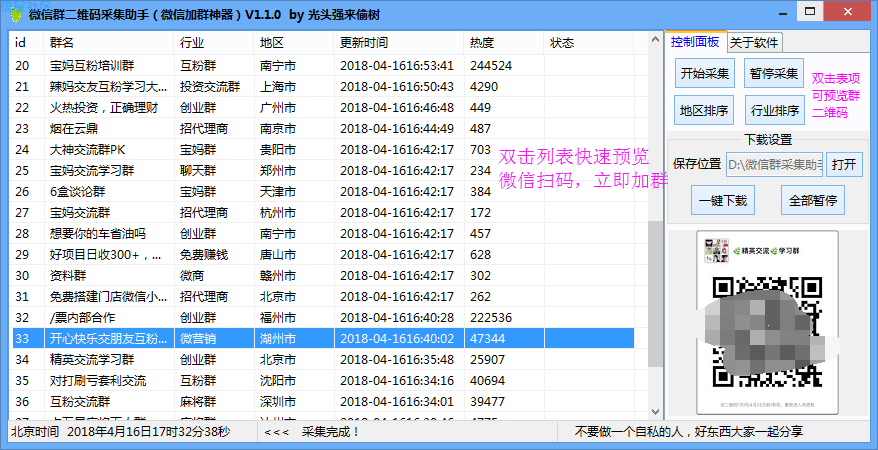Image resolution: width=878 pixels, height=450 pixels.
Task: Click the 更新时间 column header
Action: pos(399,43)
